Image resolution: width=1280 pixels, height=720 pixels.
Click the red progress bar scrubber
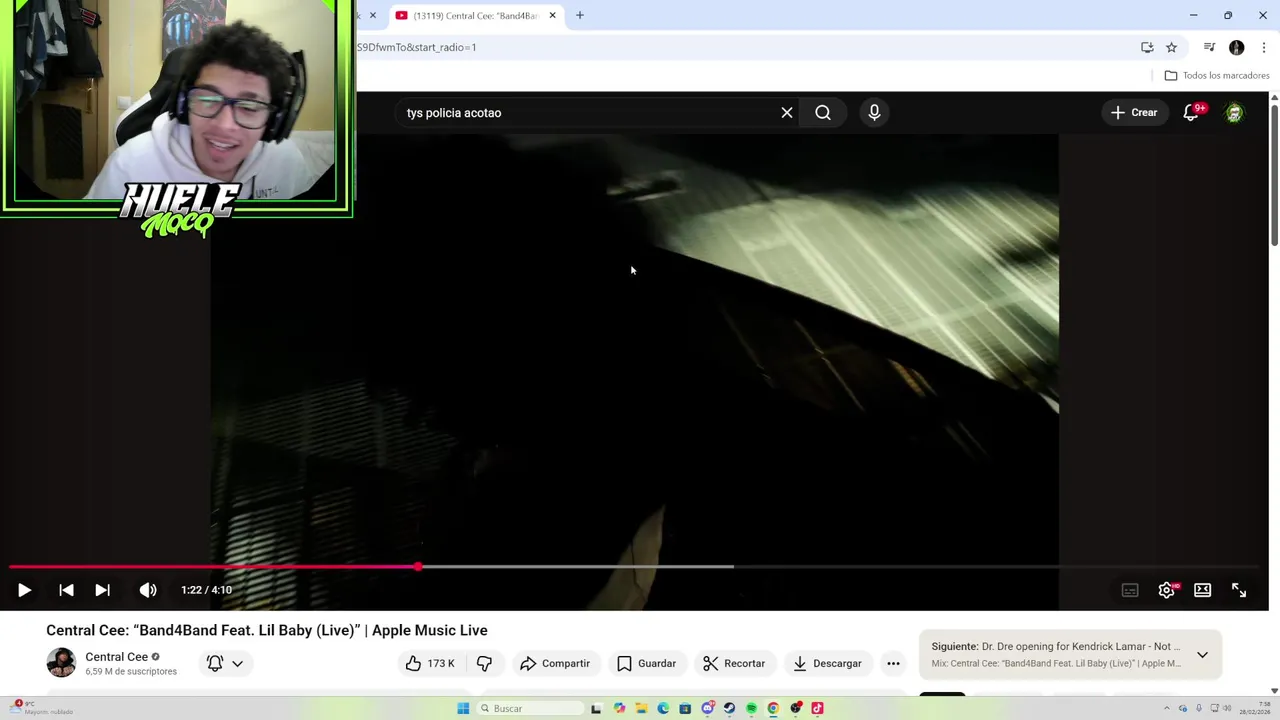pos(418,567)
